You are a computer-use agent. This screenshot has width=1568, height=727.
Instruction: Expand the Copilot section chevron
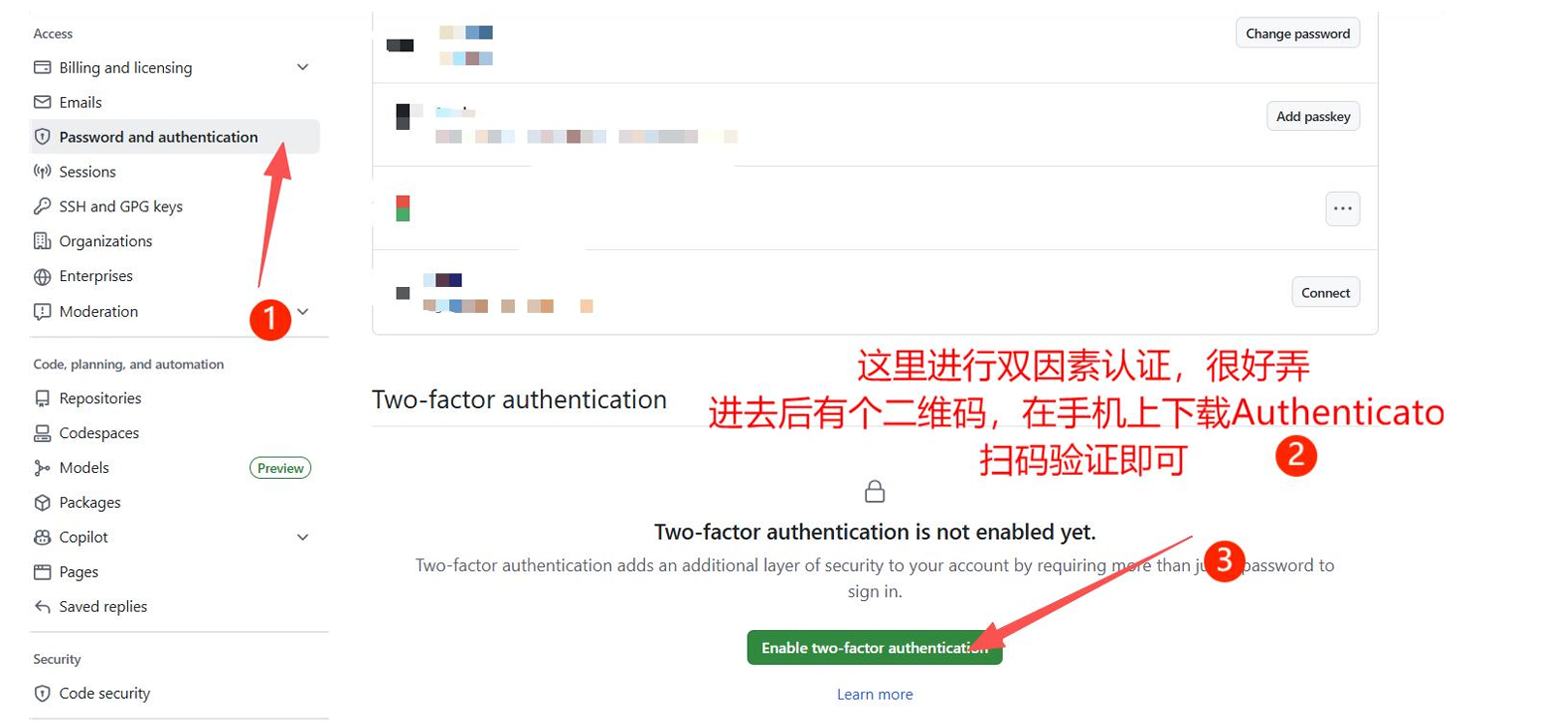pos(303,537)
